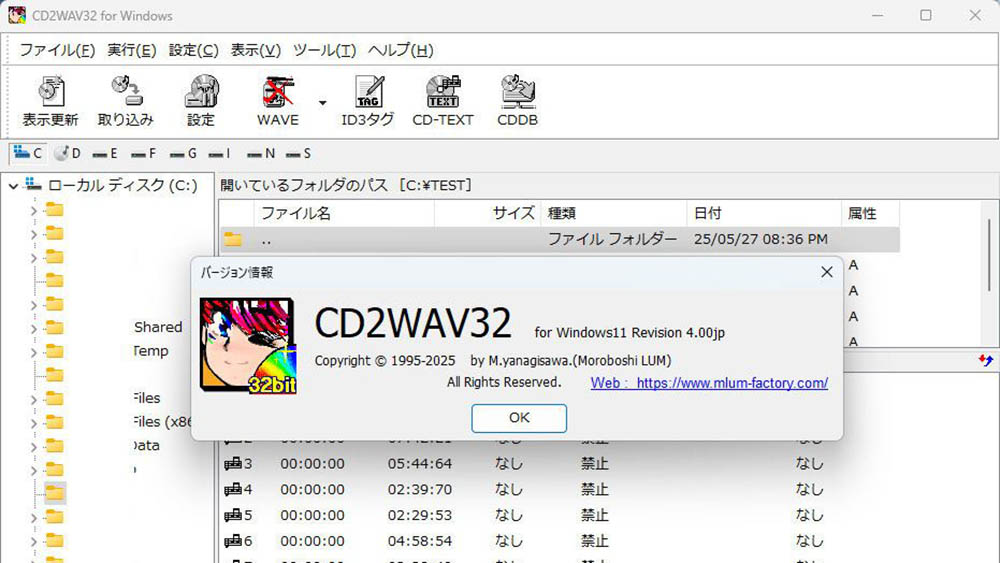Click track 5 length 02:29:53
This screenshot has width=1000, height=563.
point(420,515)
